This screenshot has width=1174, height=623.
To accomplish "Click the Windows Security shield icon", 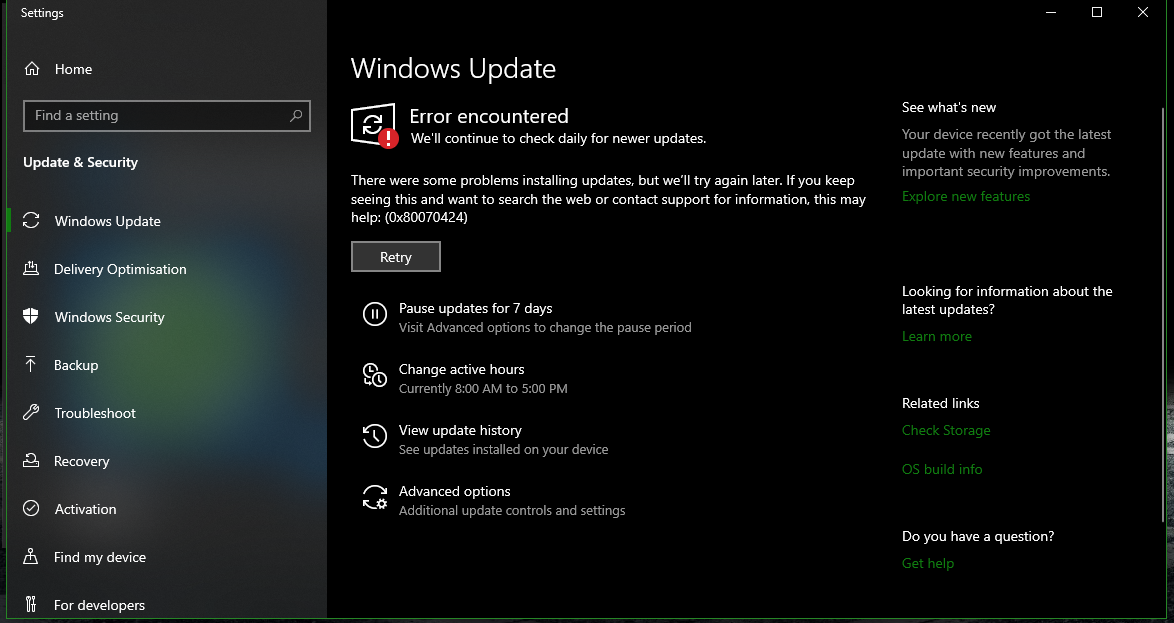I will (31, 317).
